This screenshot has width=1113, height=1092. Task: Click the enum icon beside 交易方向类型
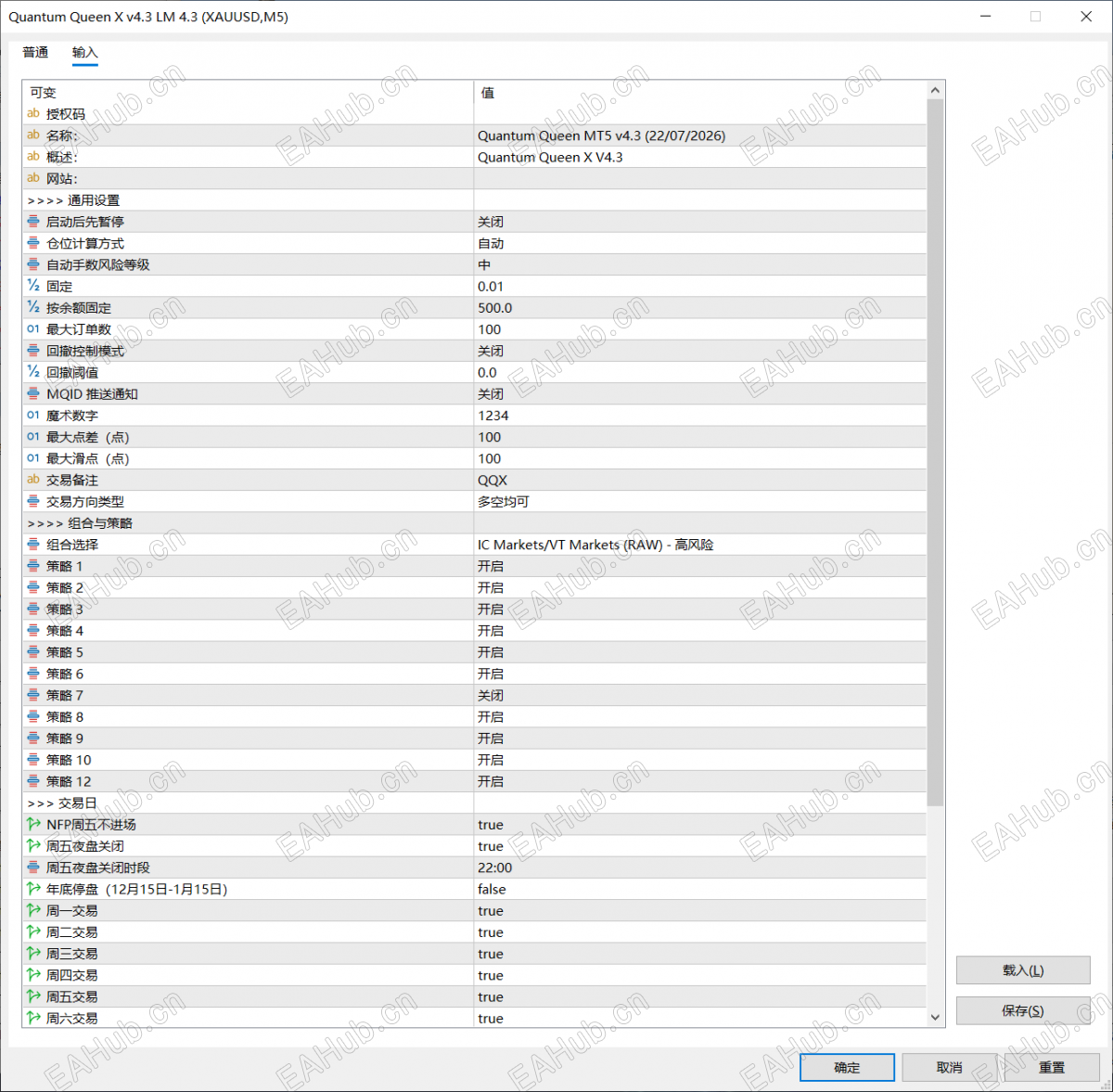[33, 500]
